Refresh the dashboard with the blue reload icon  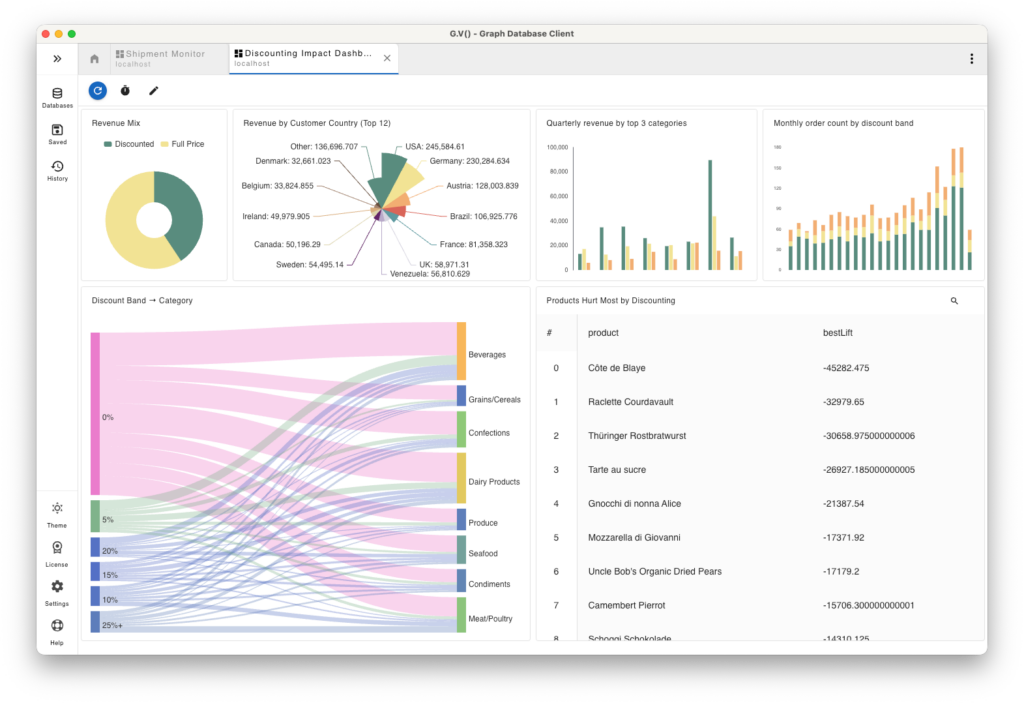click(x=97, y=90)
